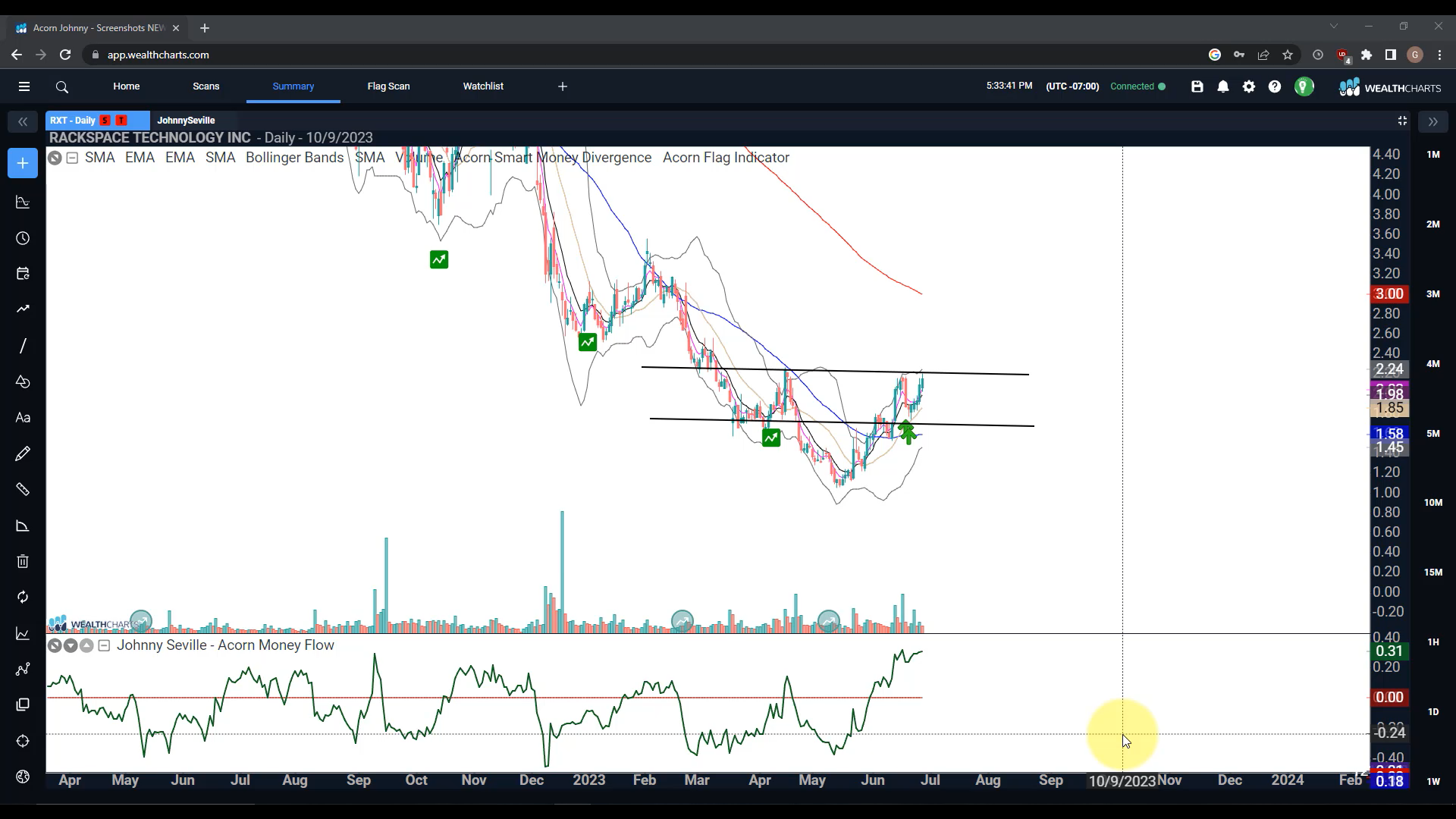1456x819 pixels.
Task: Reload the page in browser
Action: click(x=65, y=55)
